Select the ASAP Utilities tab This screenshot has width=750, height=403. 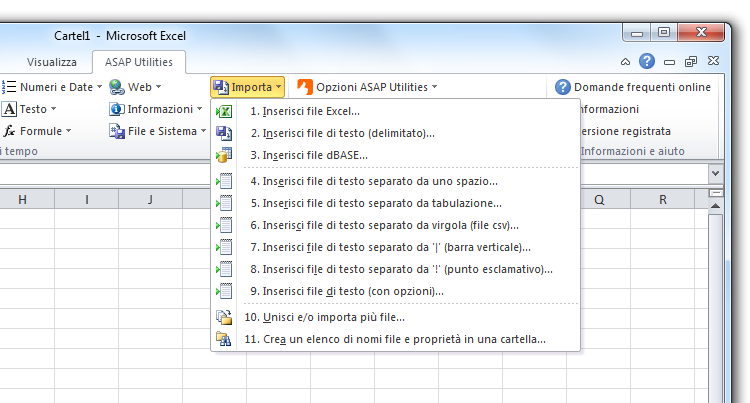click(x=139, y=62)
